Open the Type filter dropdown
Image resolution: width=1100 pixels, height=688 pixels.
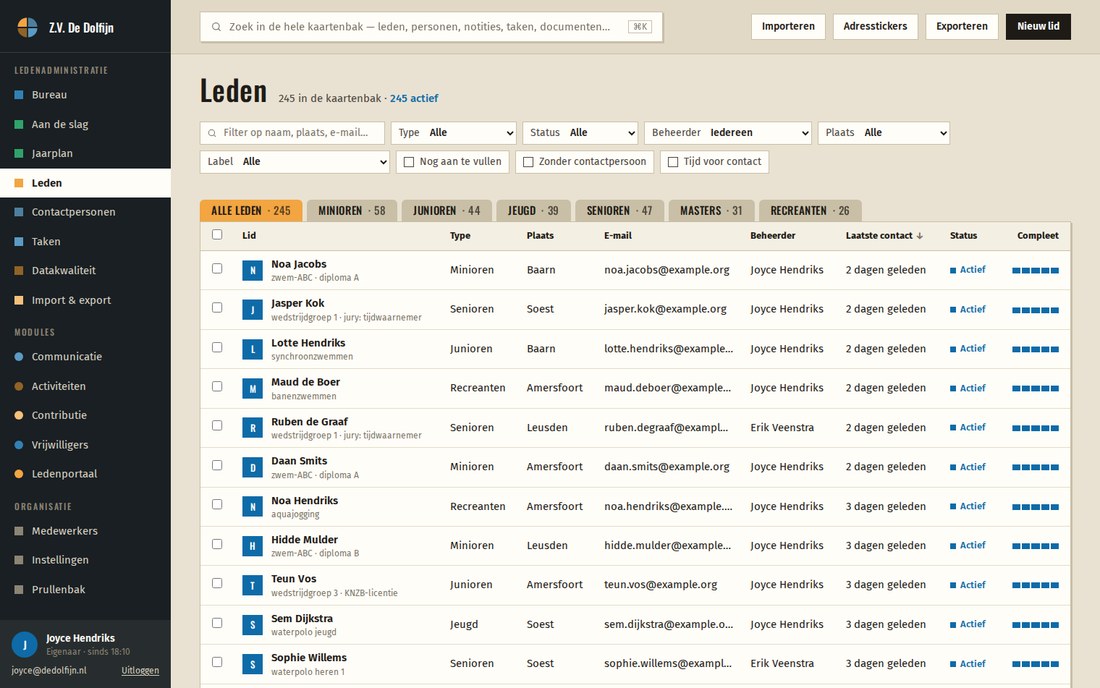coord(454,133)
